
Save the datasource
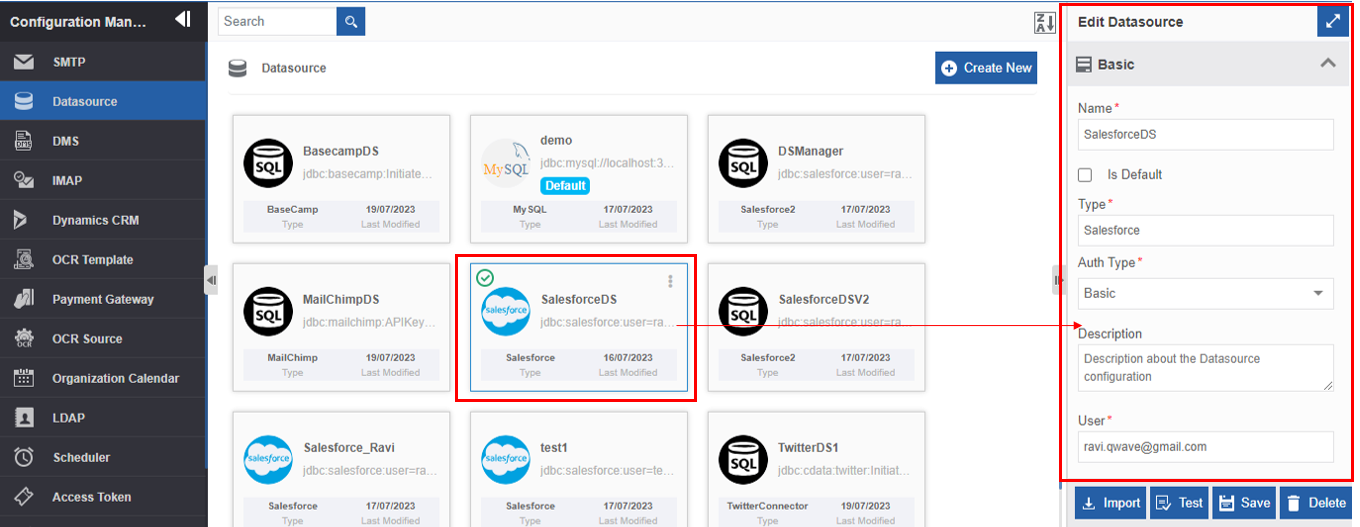[1243, 503]
